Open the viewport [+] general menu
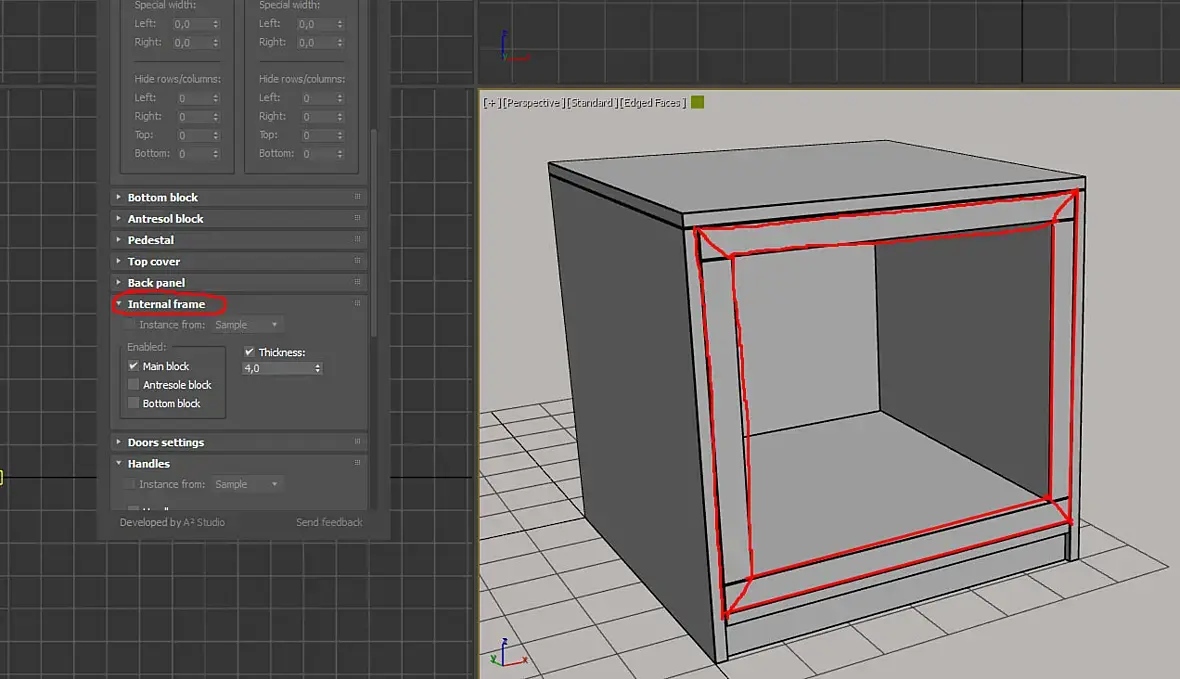The width and height of the screenshot is (1180, 679). [491, 103]
